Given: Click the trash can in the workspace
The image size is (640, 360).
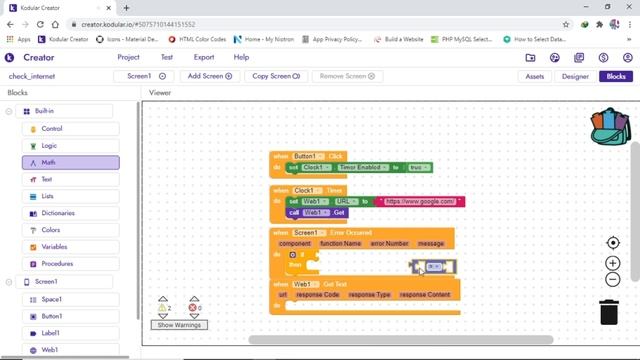Looking at the screenshot, I should coord(609,312).
